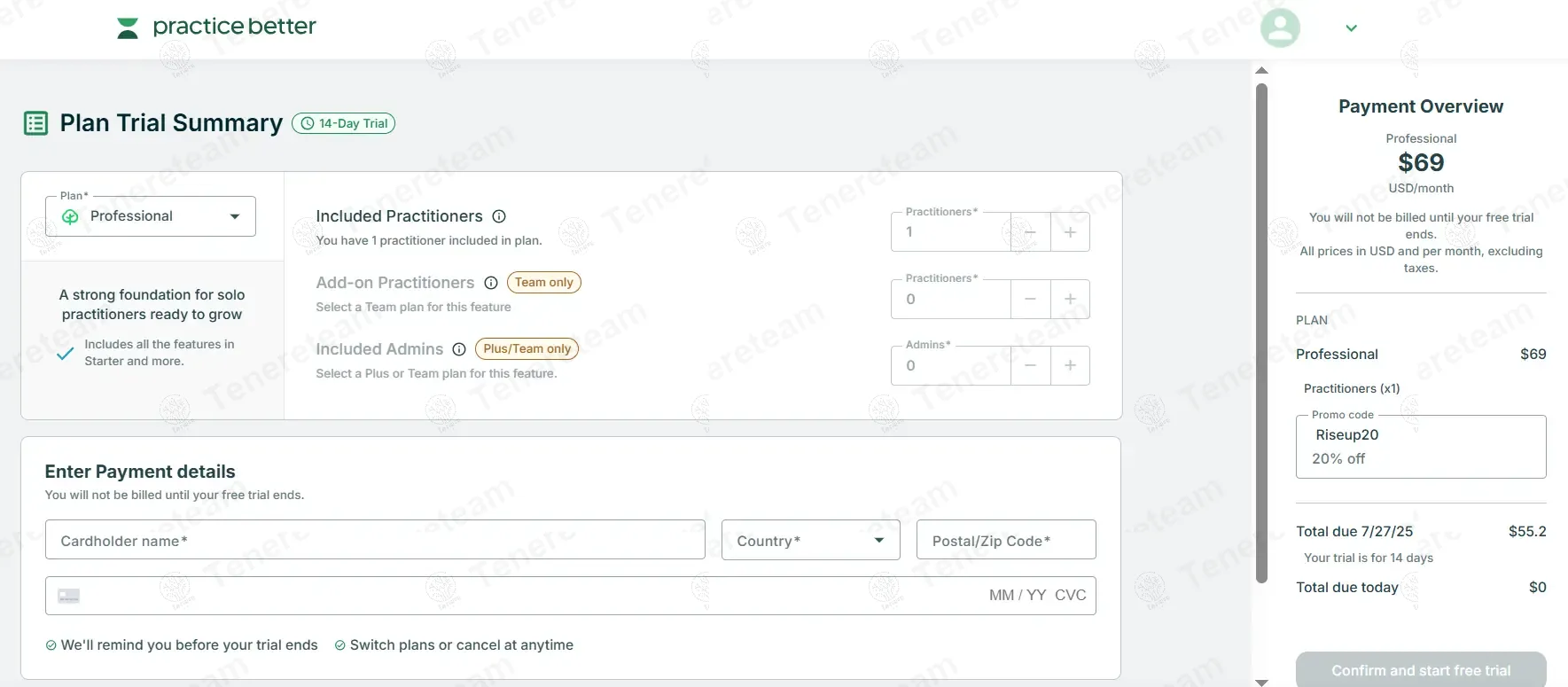Focus the Postal/Zip Code field

tap(1006, 540)
